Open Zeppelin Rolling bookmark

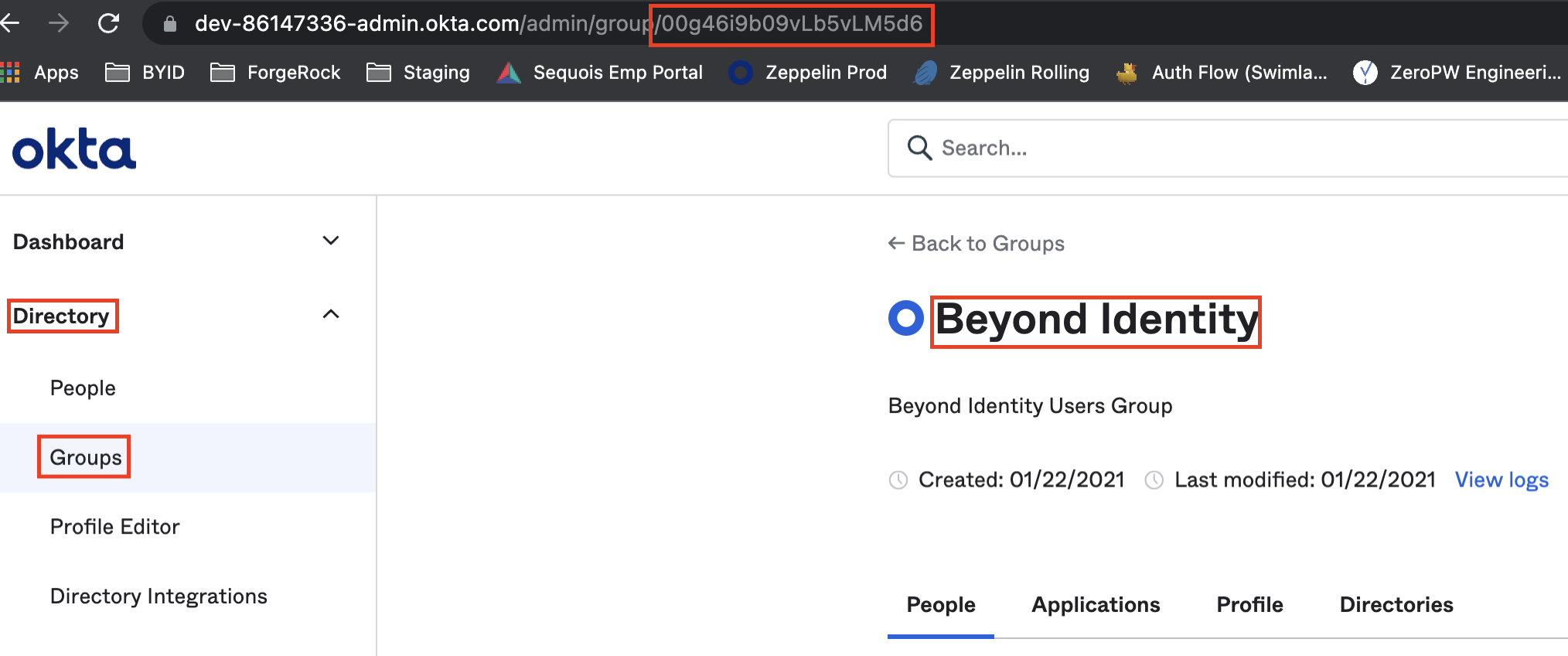pyautogui.click(x=1002, y=73)
